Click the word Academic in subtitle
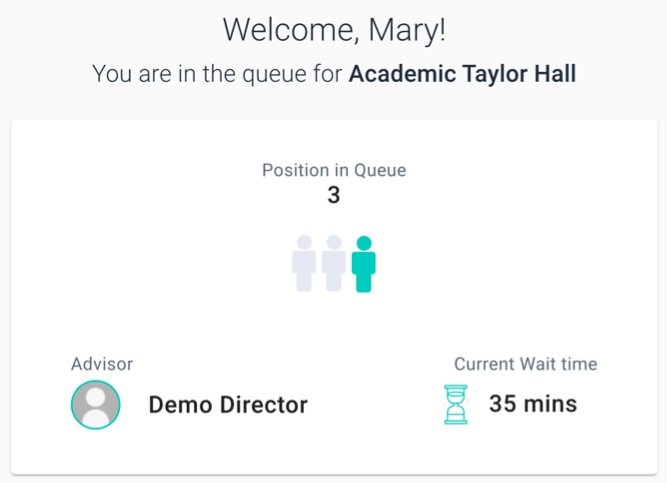Image resolution: width=667 pixels, height=483 pixels. (402, 74)
